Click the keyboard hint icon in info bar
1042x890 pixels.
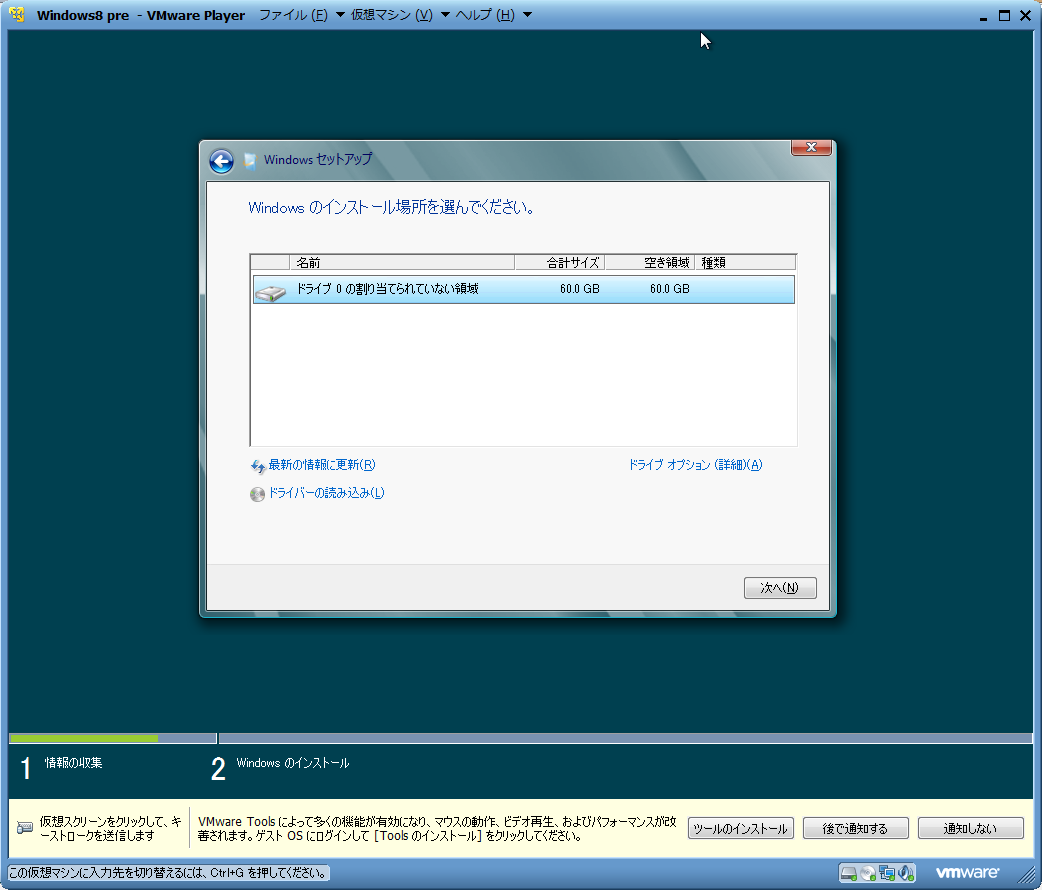pos(25,828)
